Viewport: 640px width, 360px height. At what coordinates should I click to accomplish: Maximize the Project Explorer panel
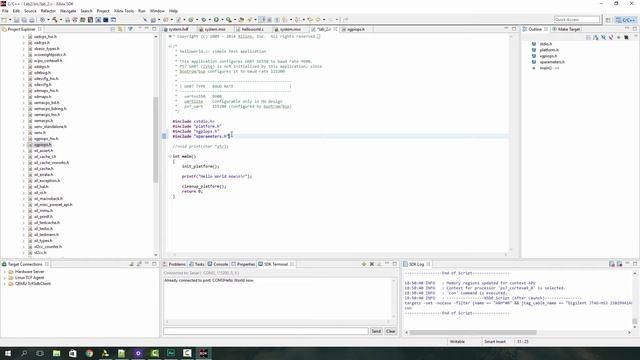tap(154, 29)
